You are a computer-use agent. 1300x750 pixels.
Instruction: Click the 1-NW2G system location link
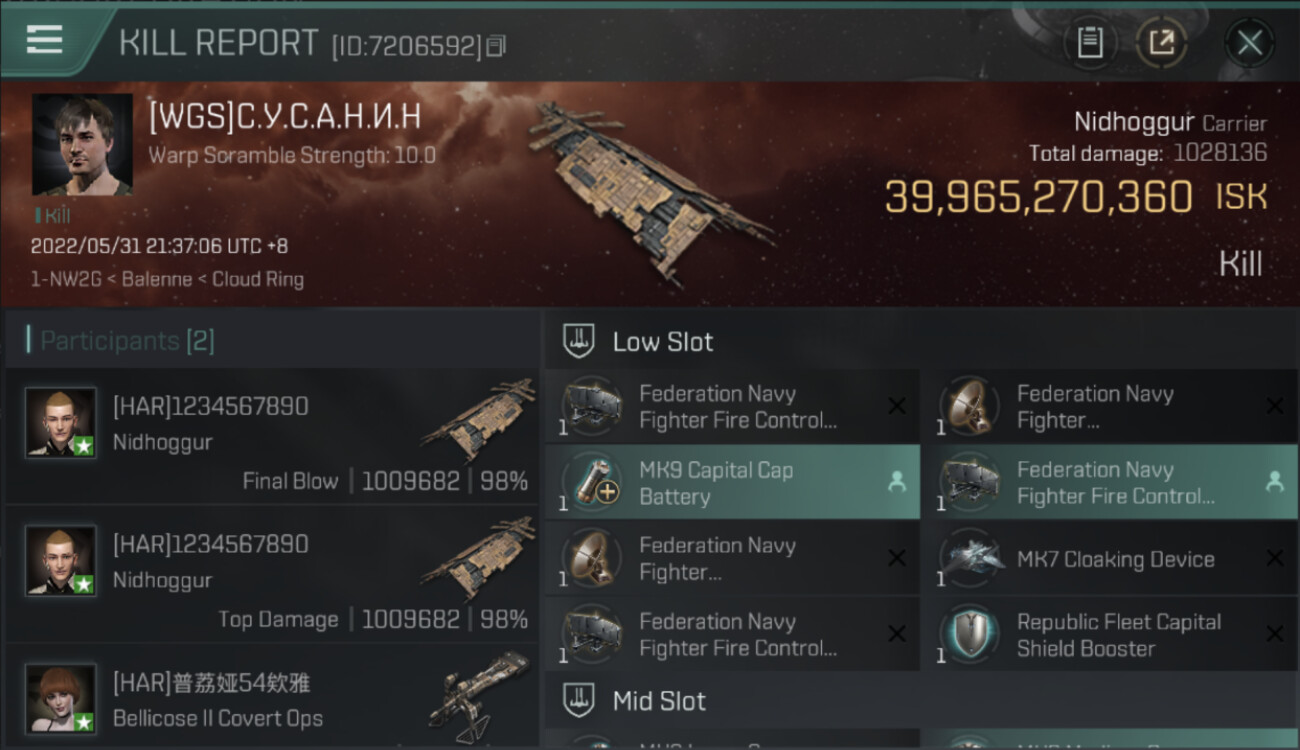[x=66, y=279]
